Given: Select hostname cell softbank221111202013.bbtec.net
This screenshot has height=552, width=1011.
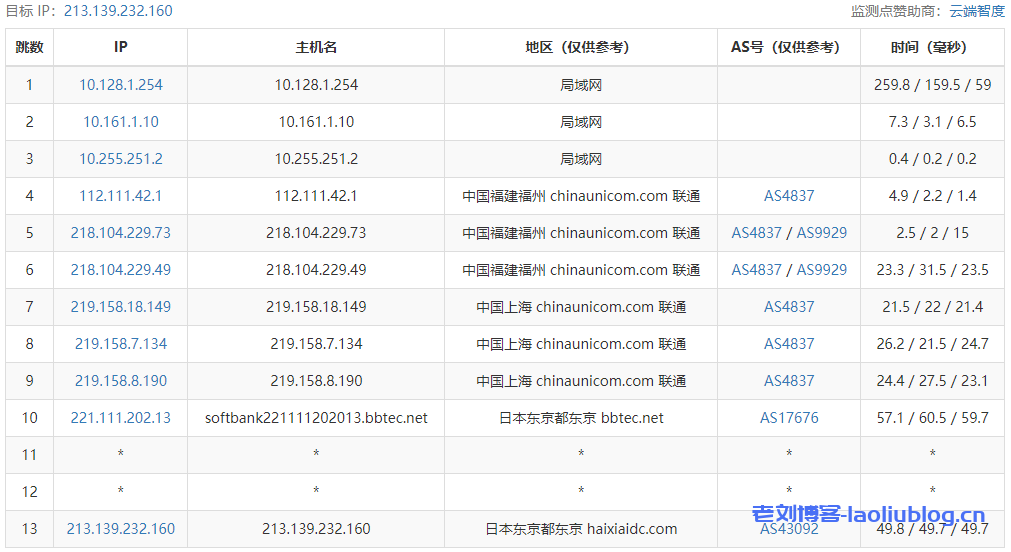Looking at the screenshot, I should point(316,418).
